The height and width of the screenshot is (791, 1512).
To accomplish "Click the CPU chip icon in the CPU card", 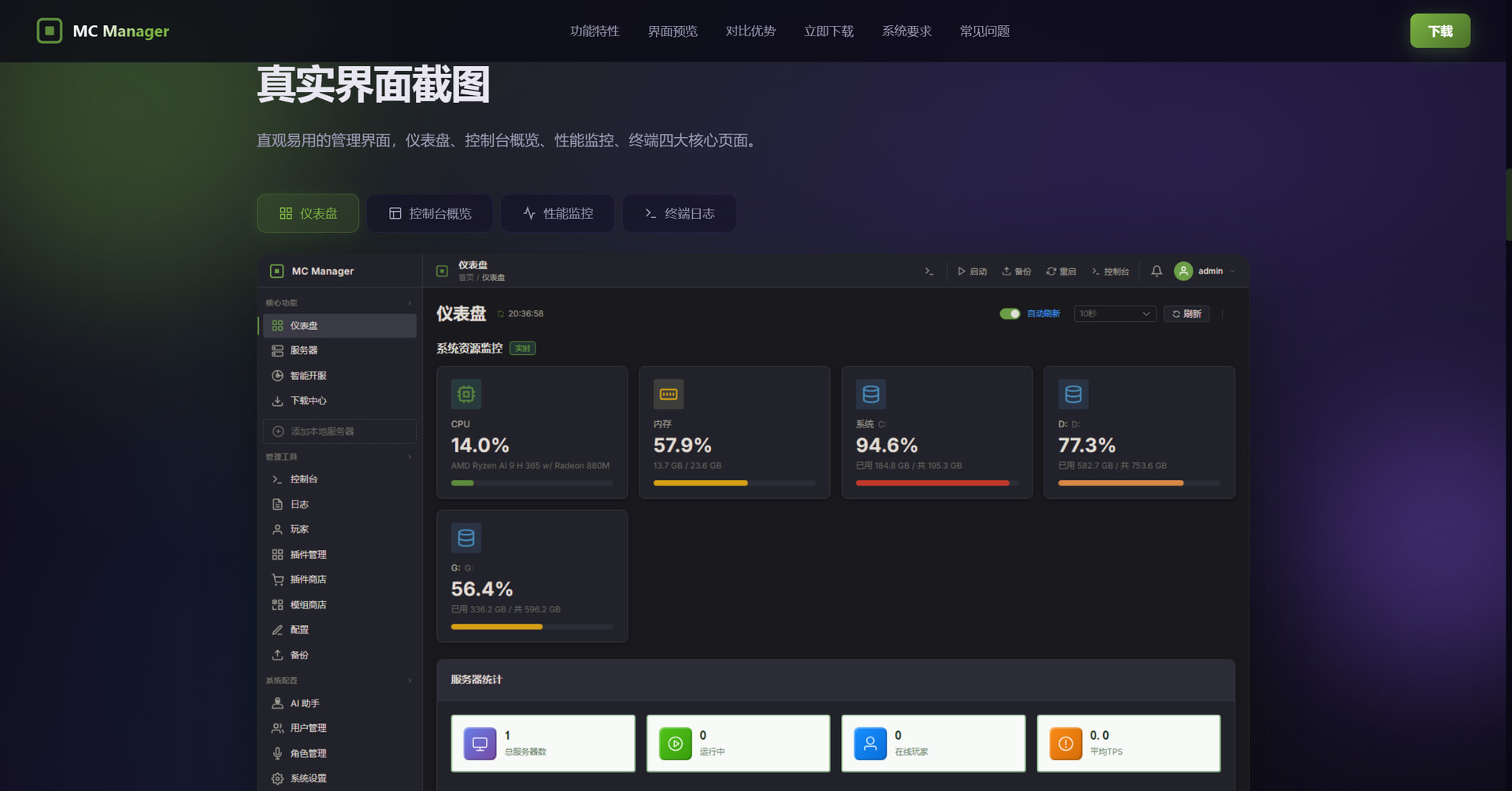I will click(466, 394).
